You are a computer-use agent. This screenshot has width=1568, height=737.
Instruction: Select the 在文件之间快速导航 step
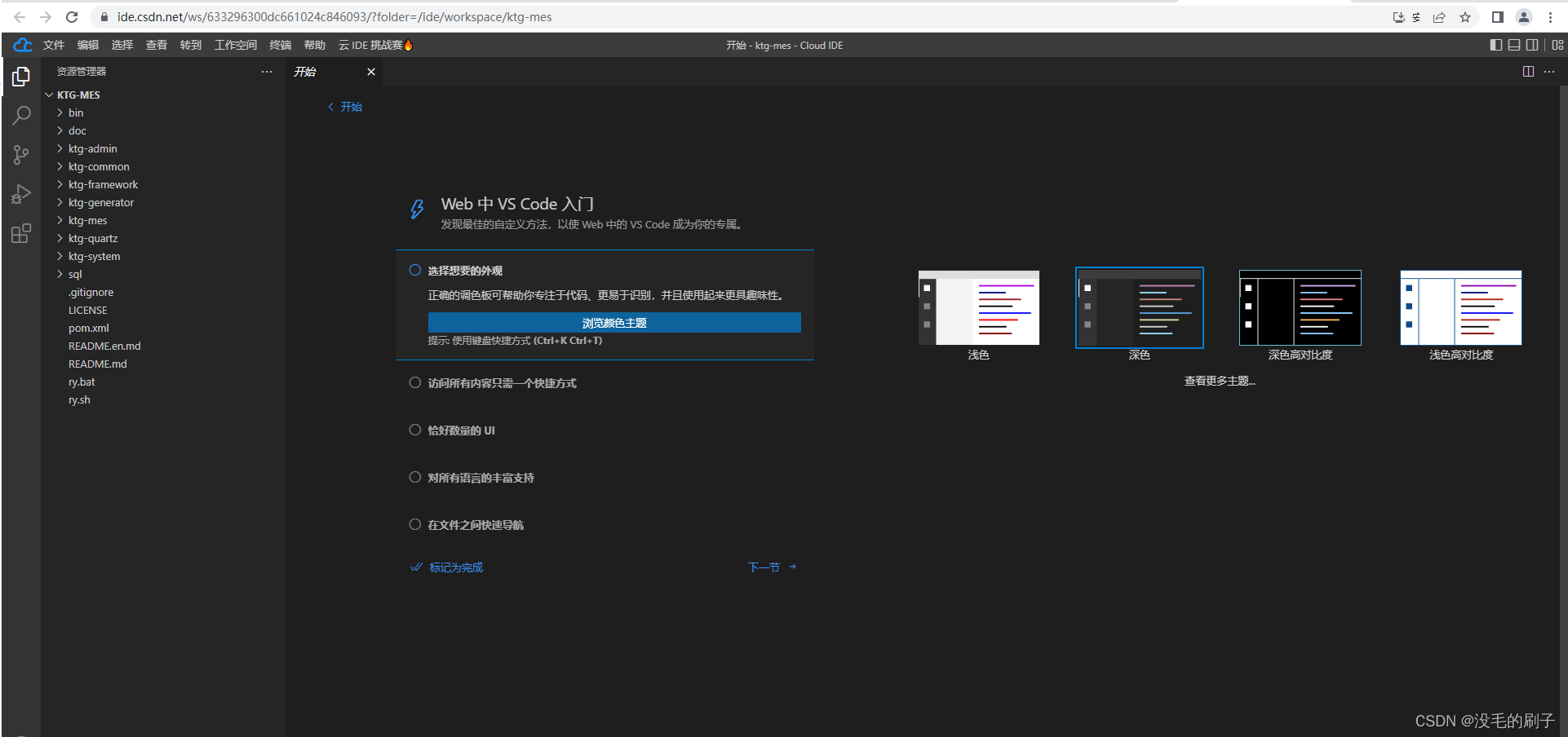click(x=415, y=524)
